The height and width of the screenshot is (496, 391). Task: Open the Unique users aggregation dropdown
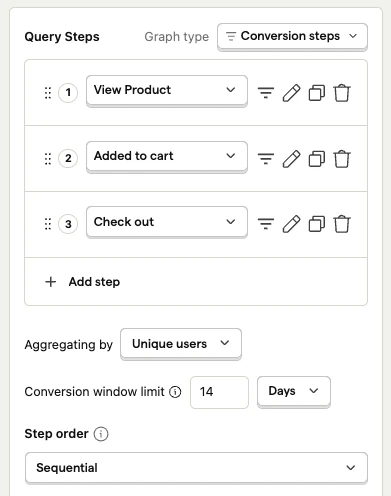click(181, 344)
